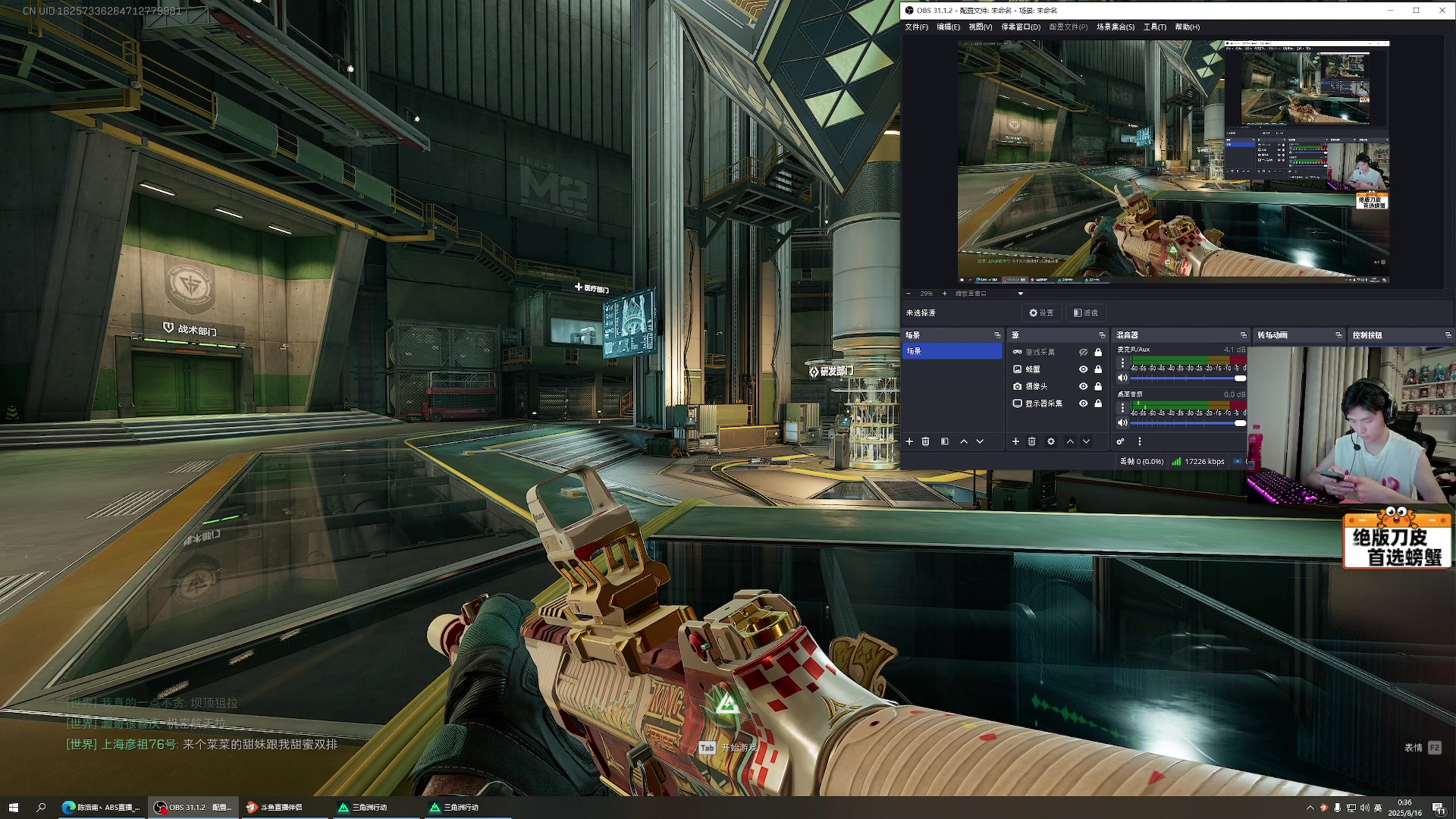Viewport: 1456px width, 819px height.
Task: Toggle lock on 蟹蟹 source
Action: pyautogui.click(x=1098, y=369)
